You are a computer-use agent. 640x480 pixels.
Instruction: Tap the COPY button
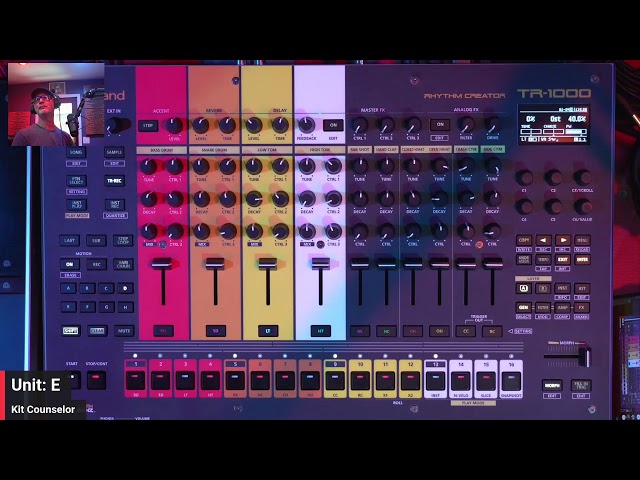point(524,240)
